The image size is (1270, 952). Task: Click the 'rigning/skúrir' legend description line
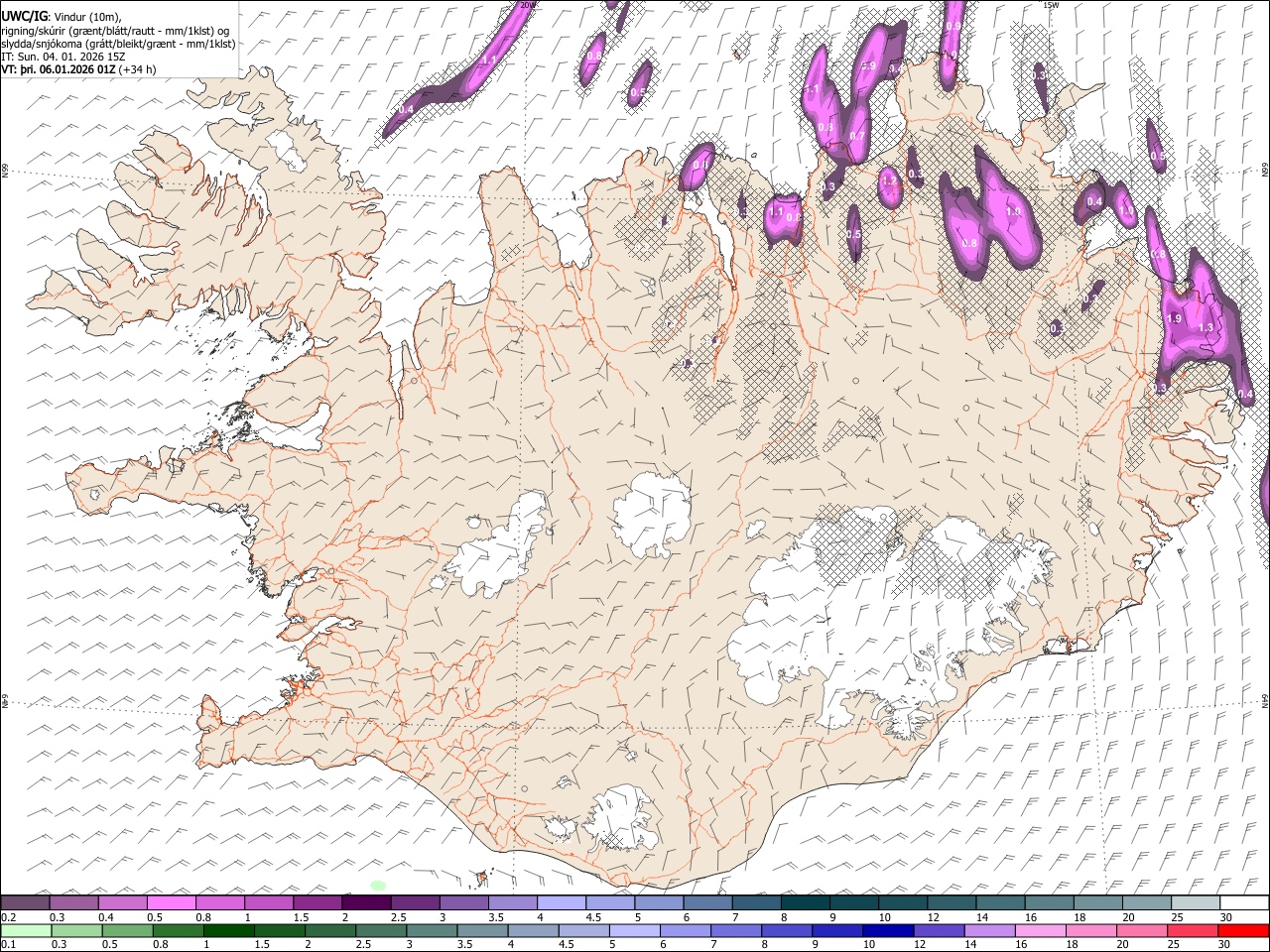click(115, 31)
